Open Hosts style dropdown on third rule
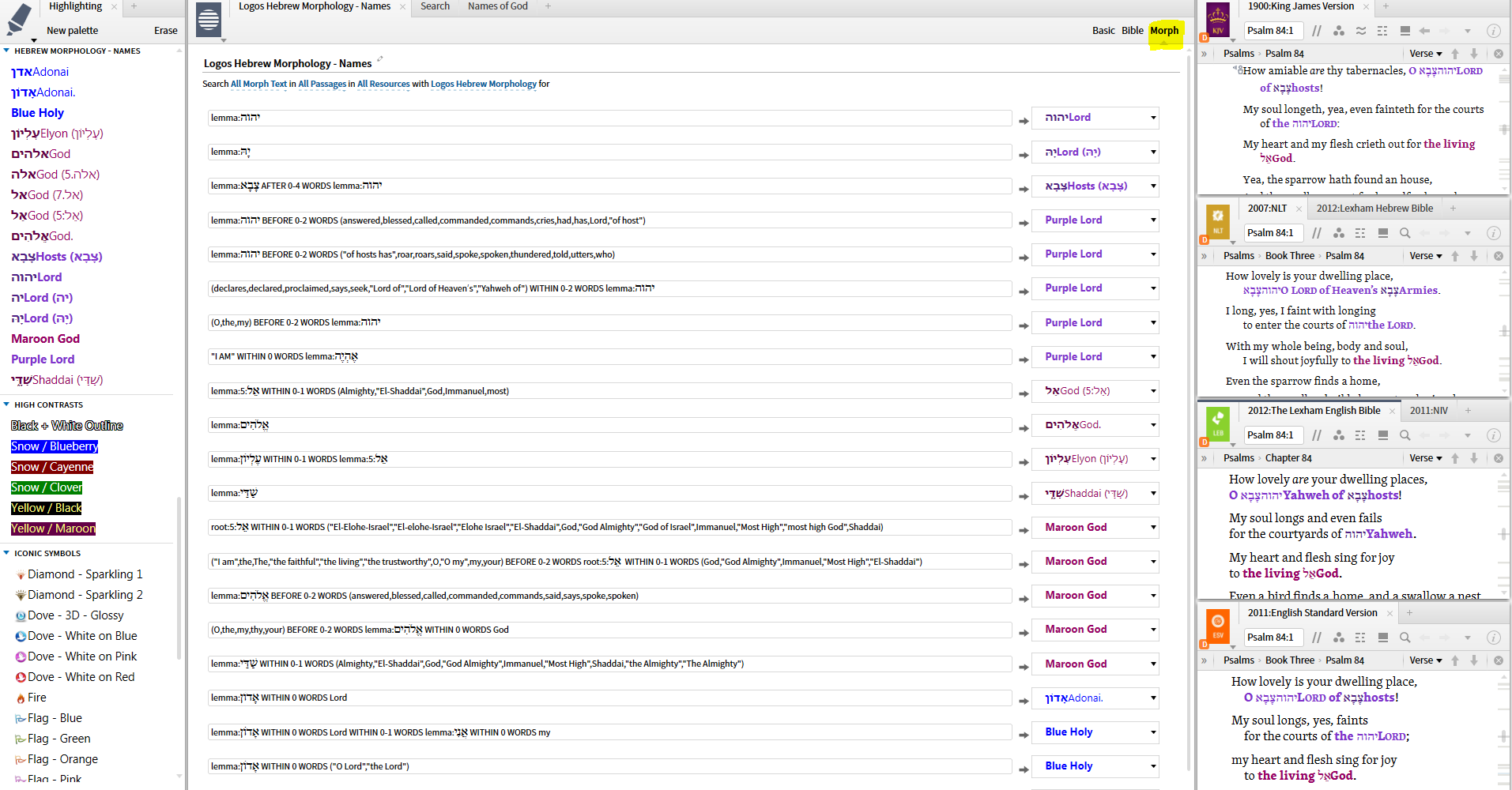This screenshot has width=1512, height=790. [x=1153, y=186]
